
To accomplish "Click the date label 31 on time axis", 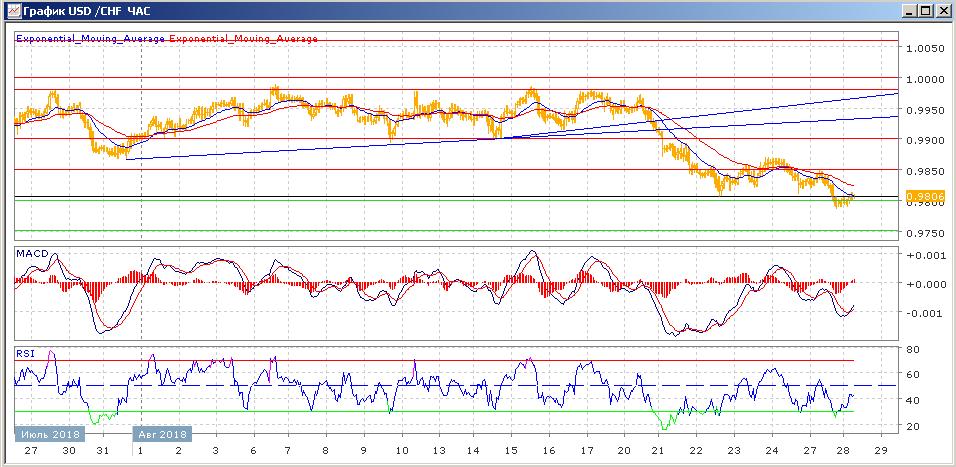I will (104, 452).
